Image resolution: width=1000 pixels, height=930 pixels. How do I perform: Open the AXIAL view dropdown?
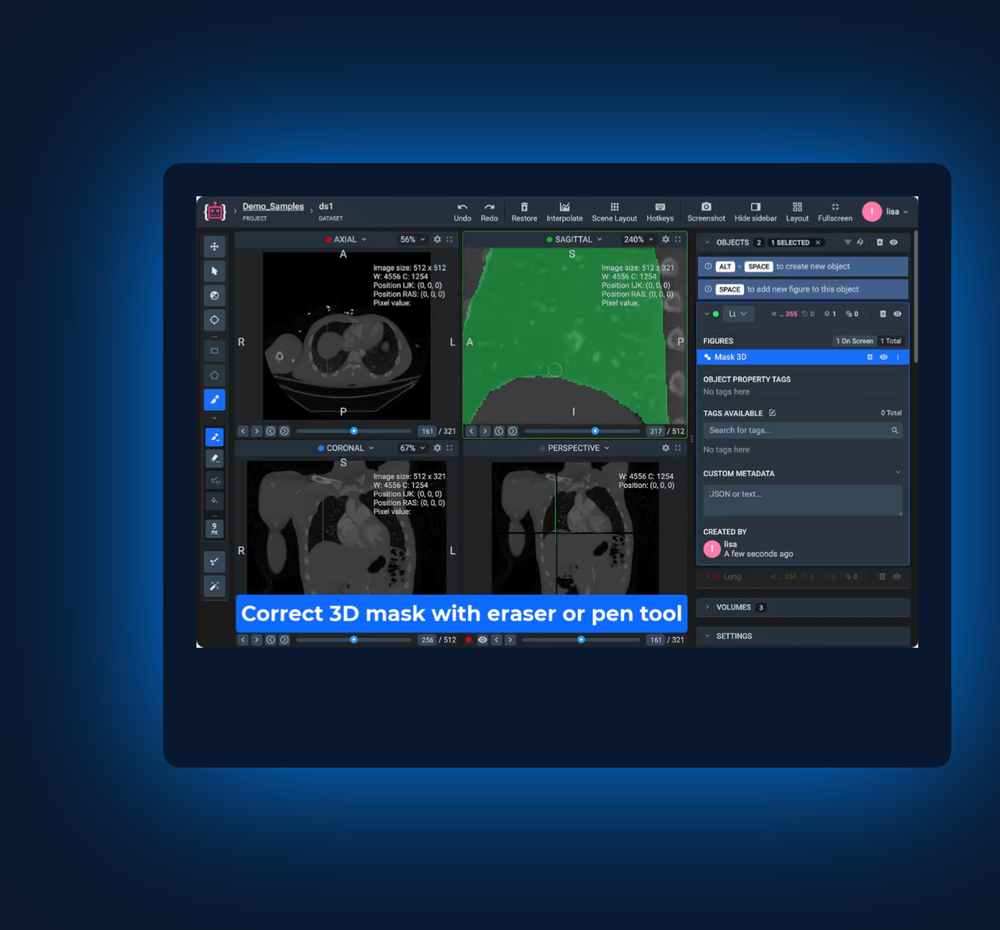(346, 239)
